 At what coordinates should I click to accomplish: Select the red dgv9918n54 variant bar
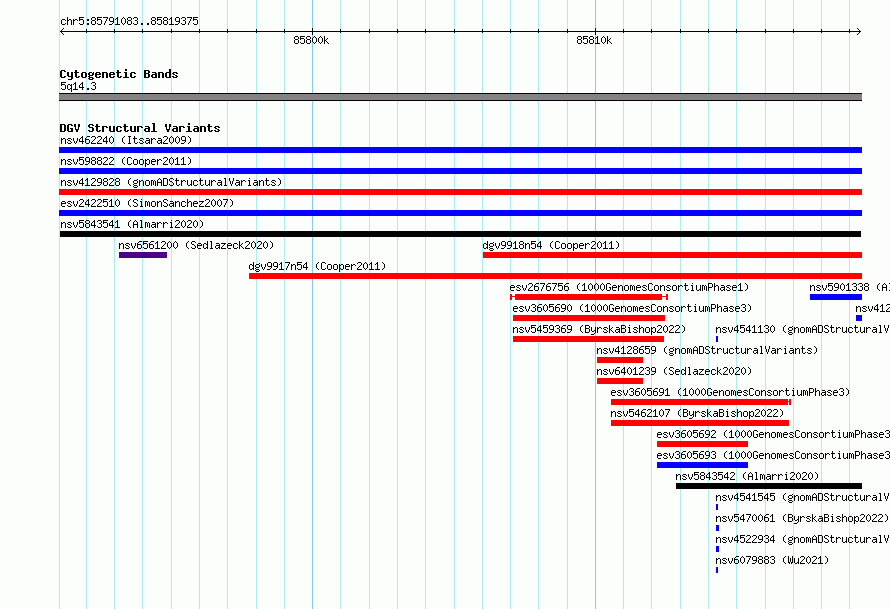tap(672, 255)
